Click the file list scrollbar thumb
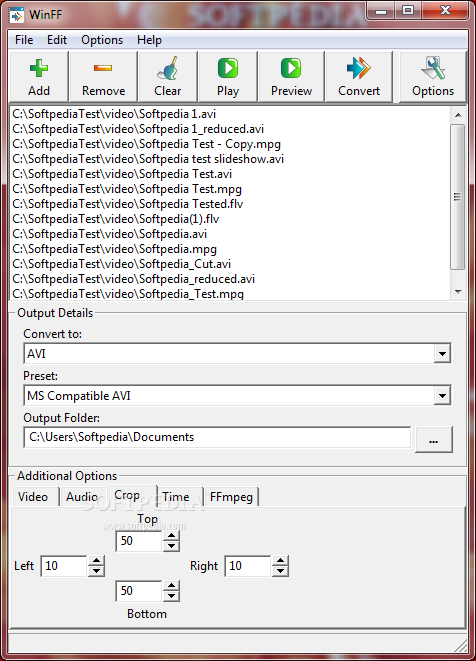Image resolution: width=476 pixels, height=661 pixels. tap(458, 196)
